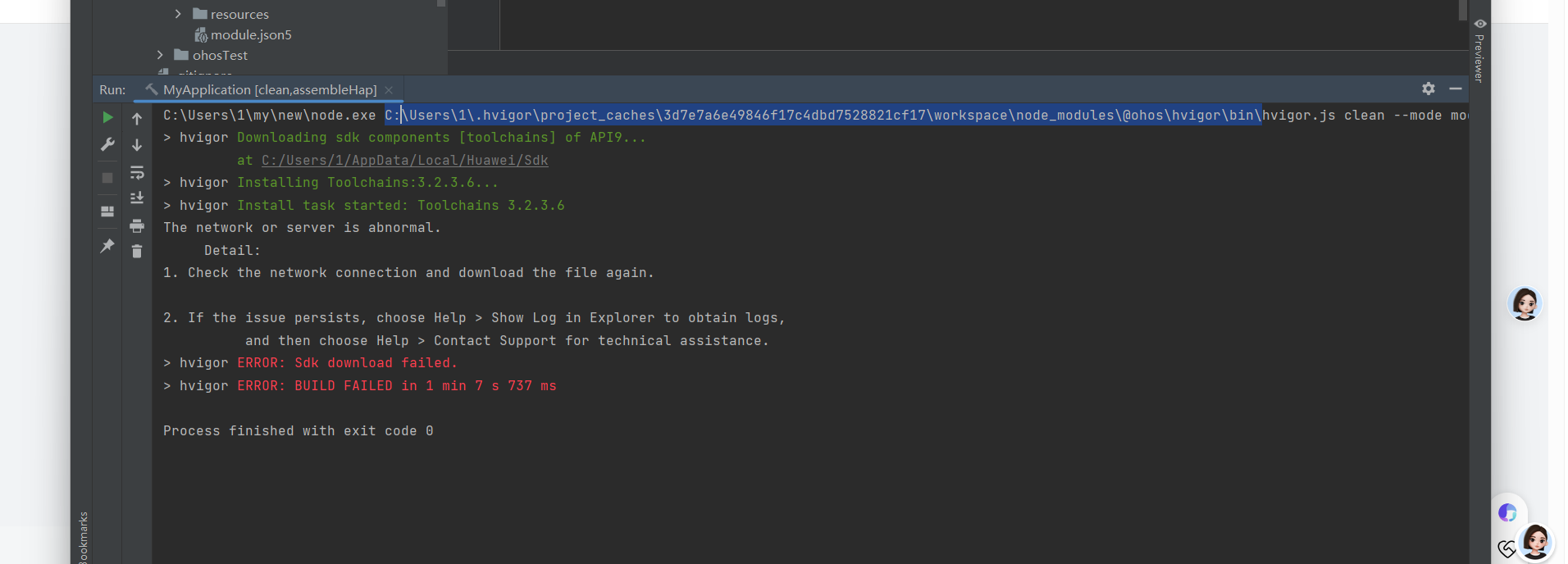Screen dimensions: 1568x564
Task: Rerun the build with the green play icon
Action: (x=107, y=117)
